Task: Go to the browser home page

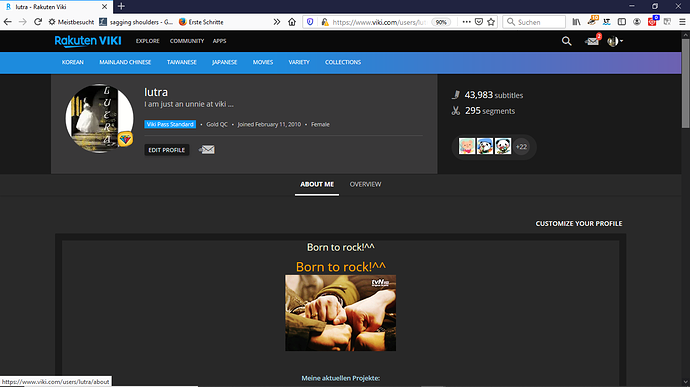Action: pos(292,22)
